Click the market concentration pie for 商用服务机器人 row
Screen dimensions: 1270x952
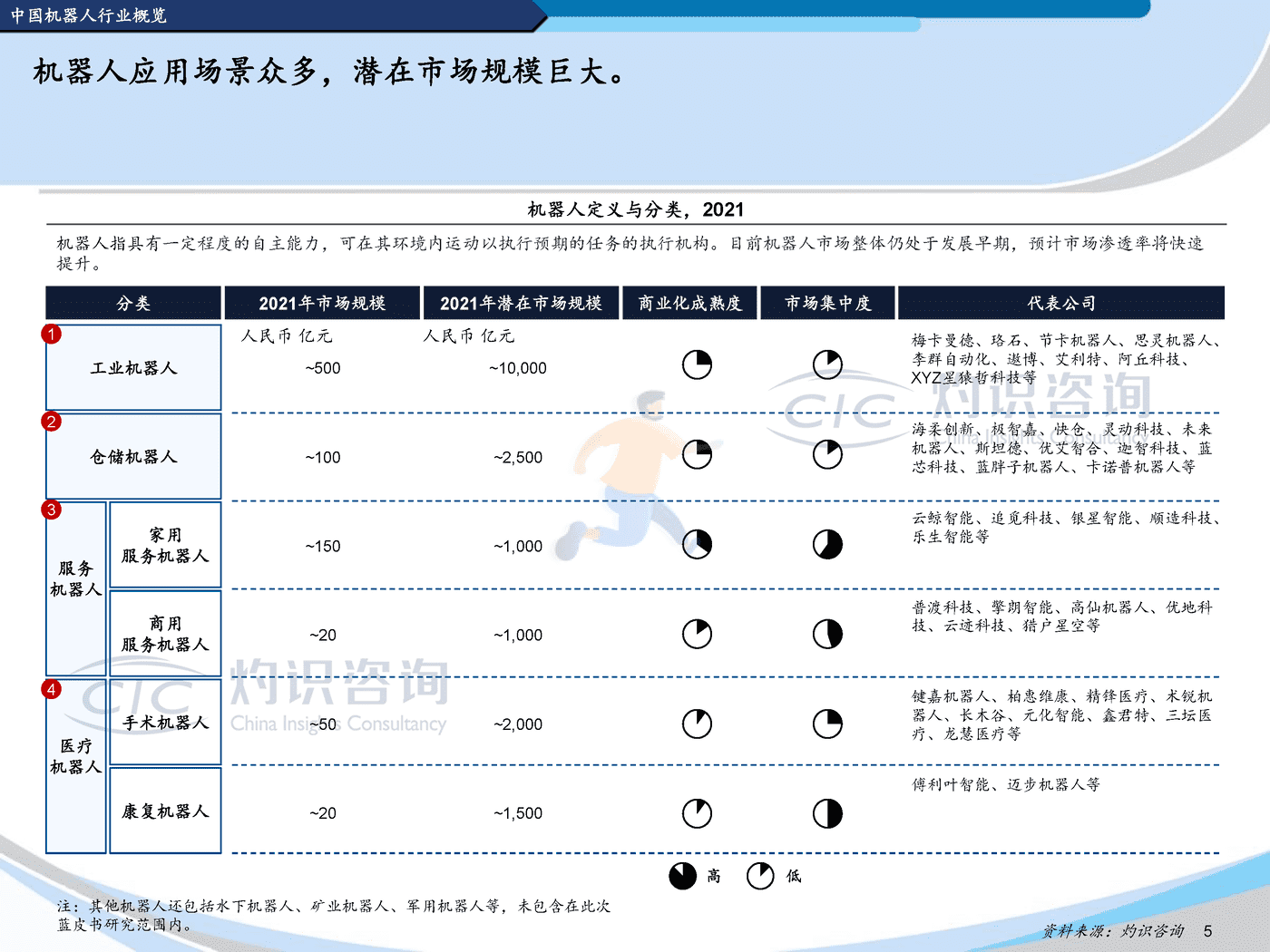click(x=827, y=634)
